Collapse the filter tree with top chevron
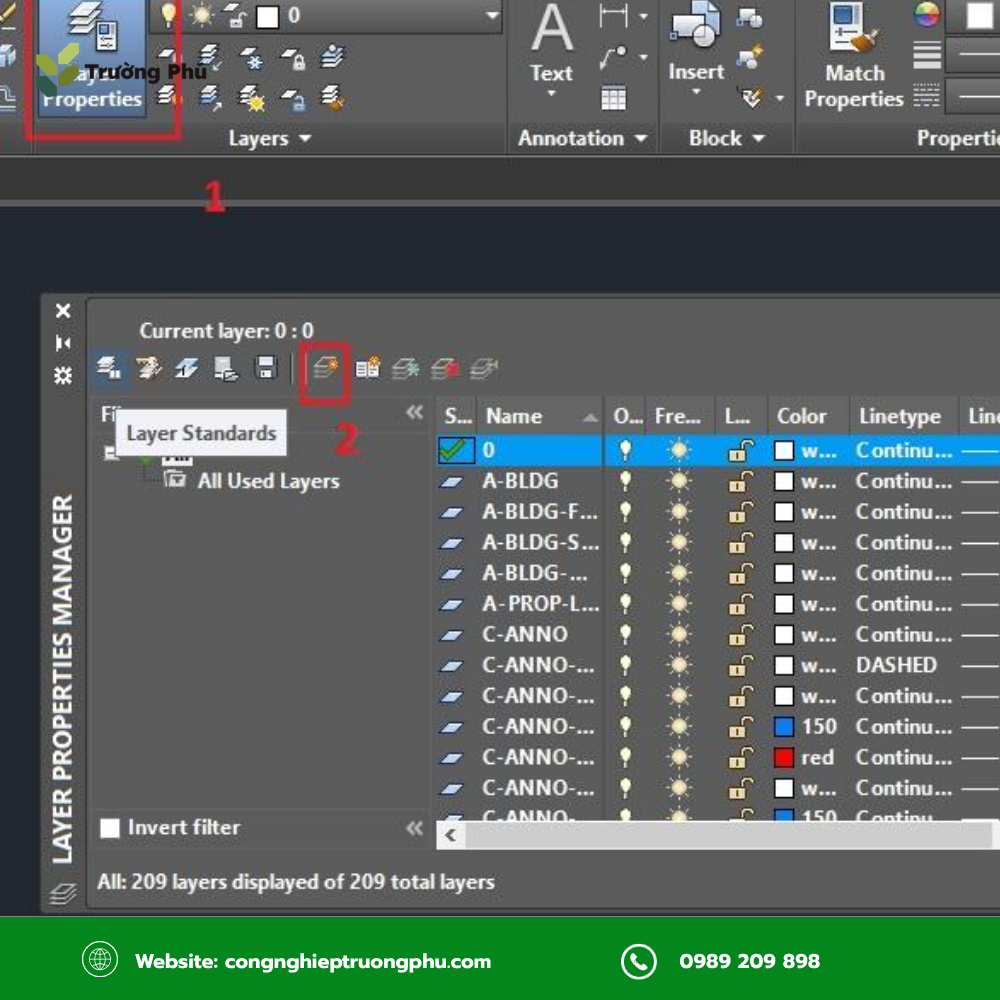Image resolution: width=1000 pixels, height=1000 pixels. (415, 413)
